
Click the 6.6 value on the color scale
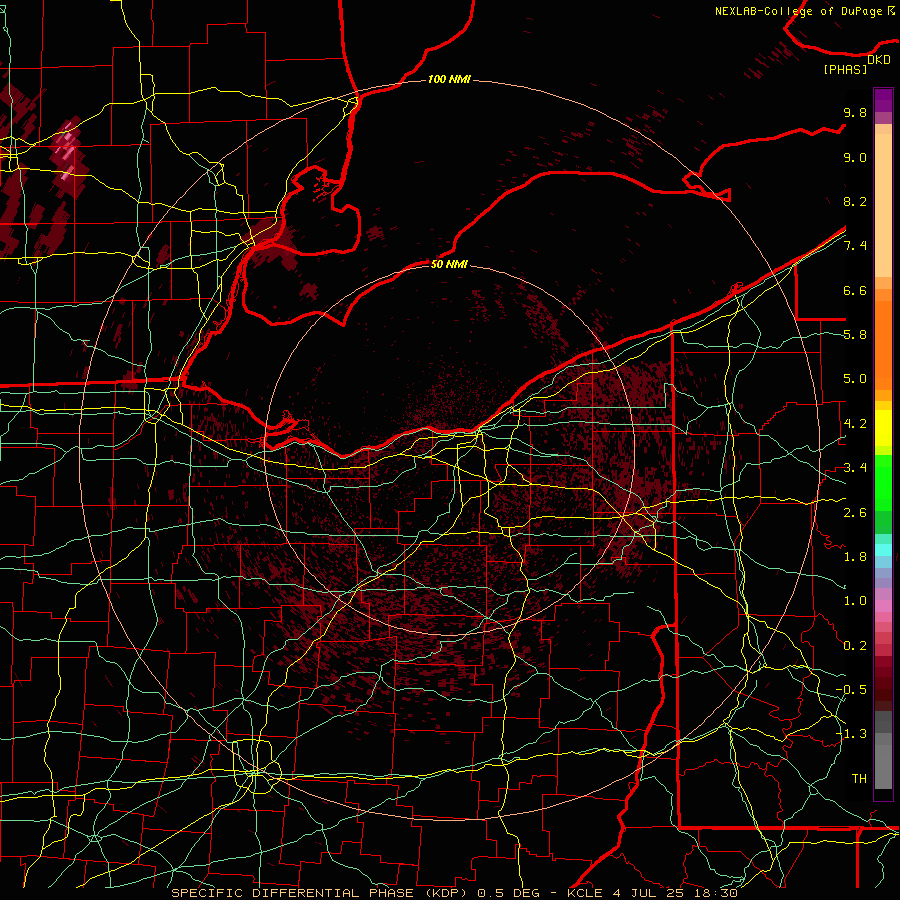point(855,290)
